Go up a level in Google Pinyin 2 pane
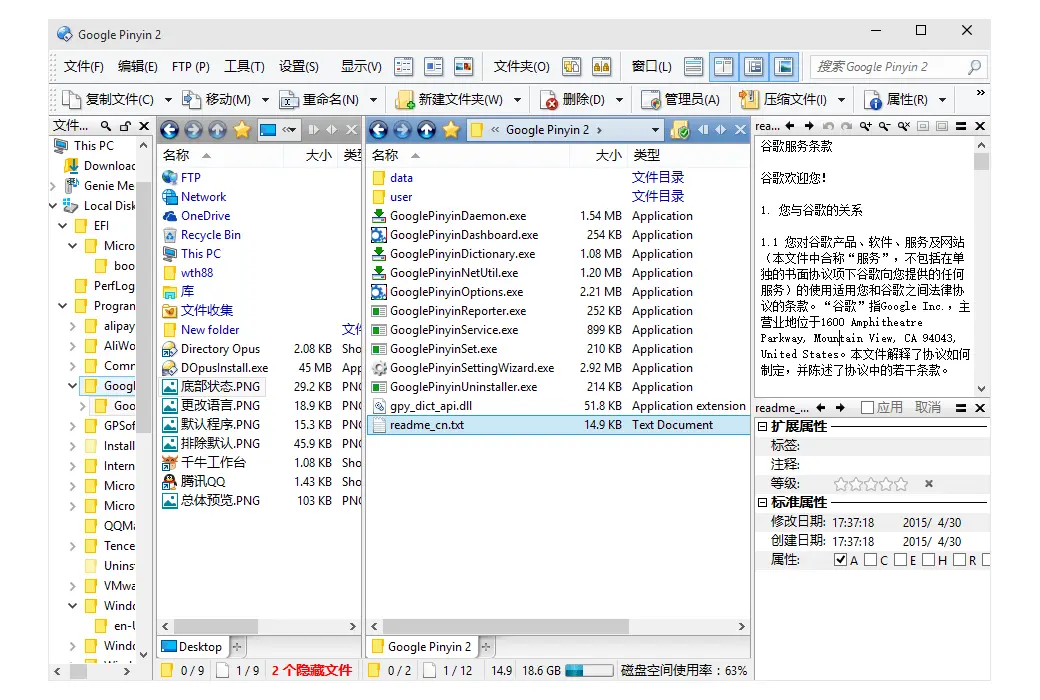1040x700 pixels. (x=426, y=130)
